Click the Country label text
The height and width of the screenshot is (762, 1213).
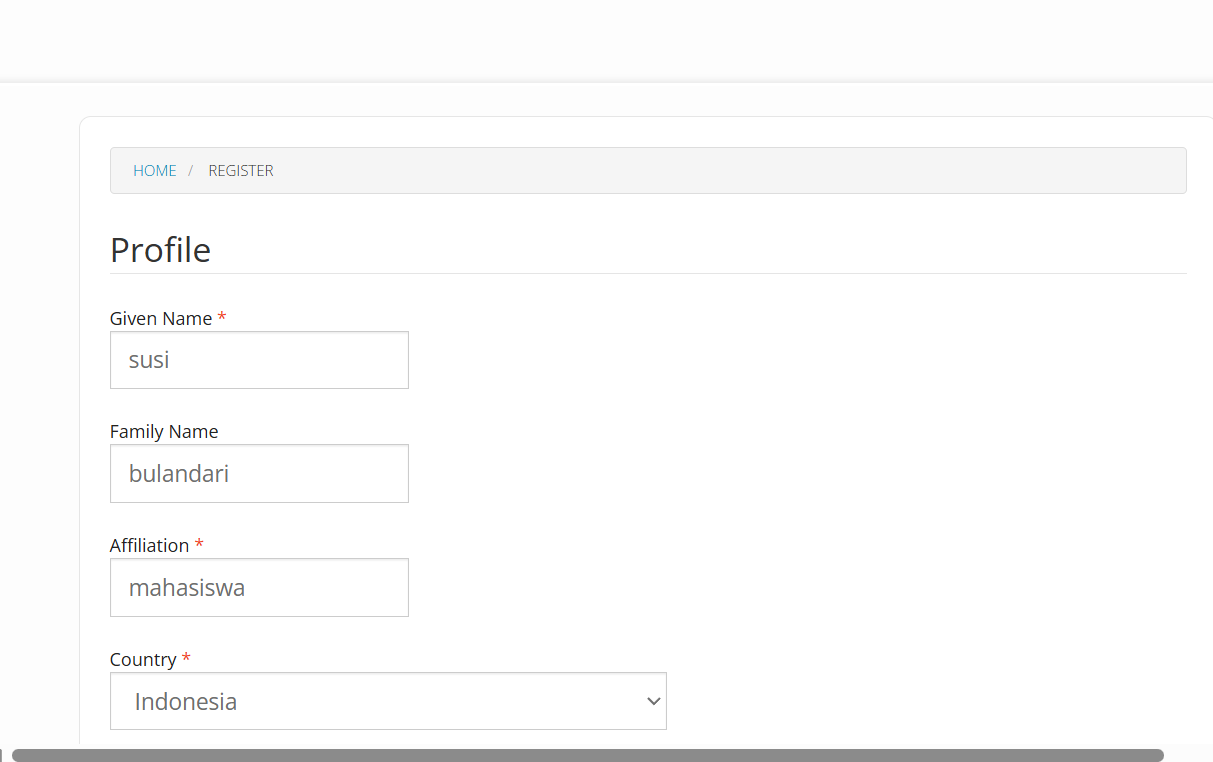(143, 660)
